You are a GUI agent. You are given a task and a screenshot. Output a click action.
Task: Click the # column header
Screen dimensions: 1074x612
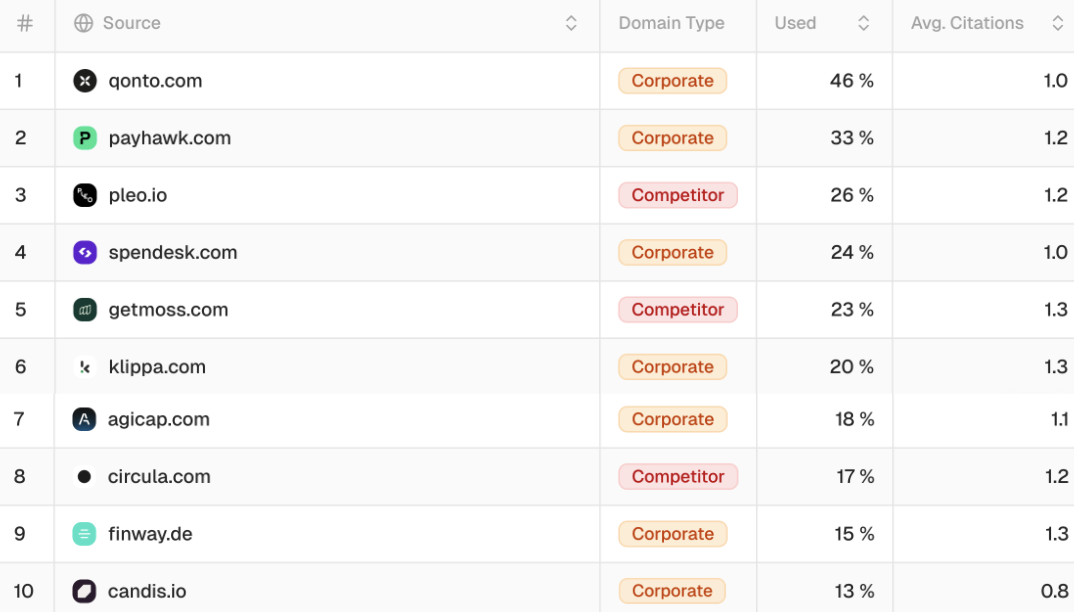pos(25,23)
